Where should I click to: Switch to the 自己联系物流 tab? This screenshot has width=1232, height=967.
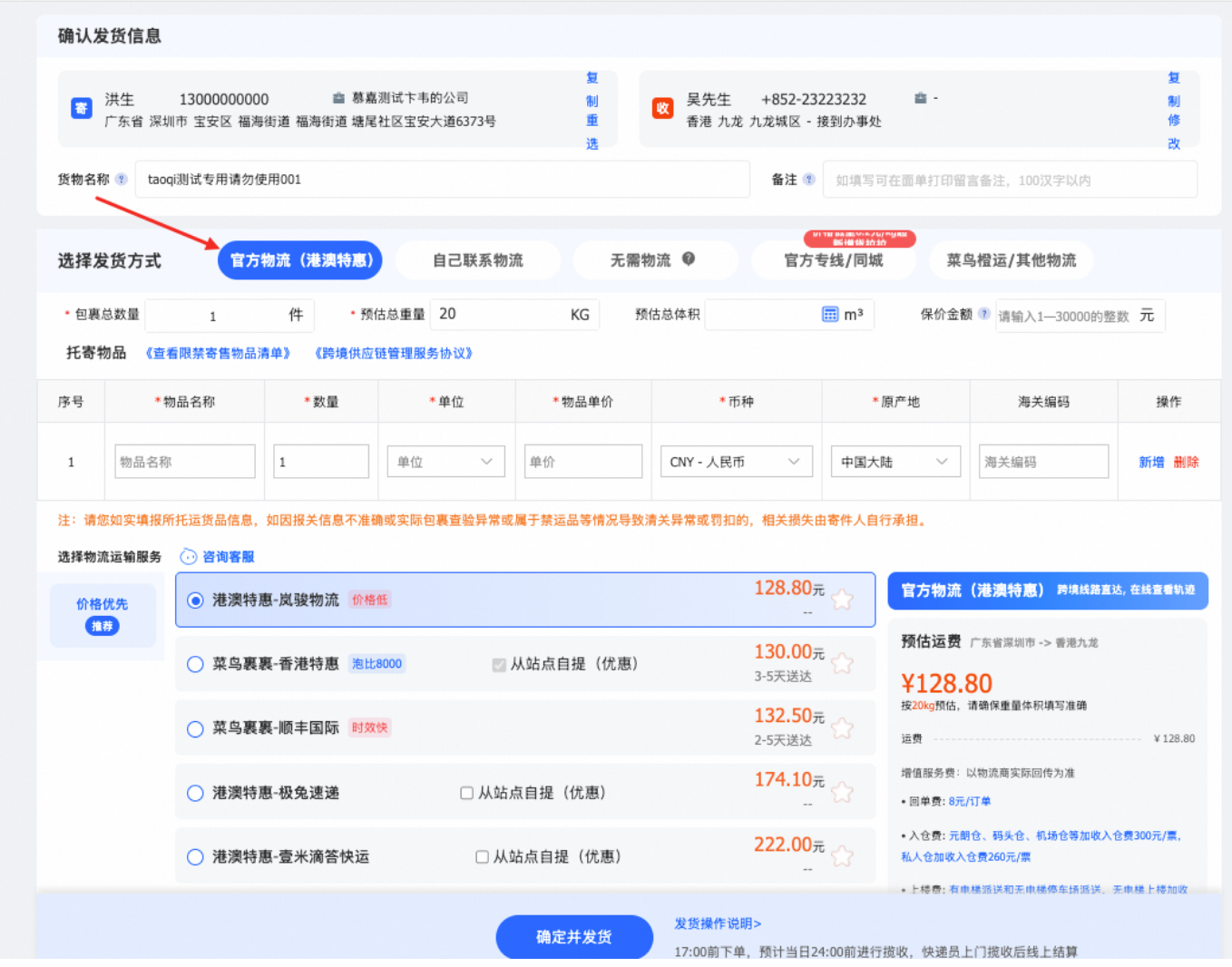(x=478, y=260)
